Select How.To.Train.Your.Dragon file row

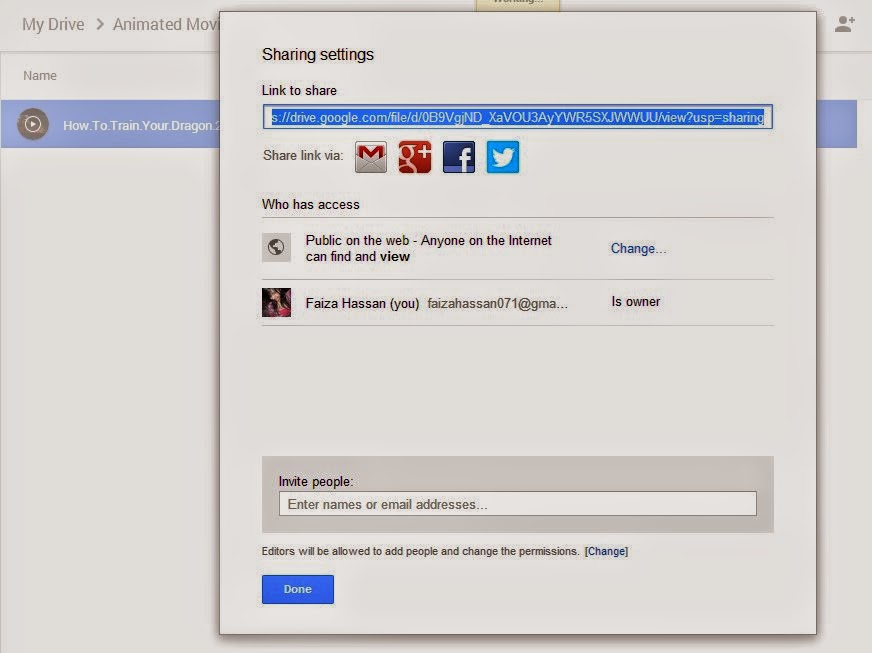tap(110, 124)
